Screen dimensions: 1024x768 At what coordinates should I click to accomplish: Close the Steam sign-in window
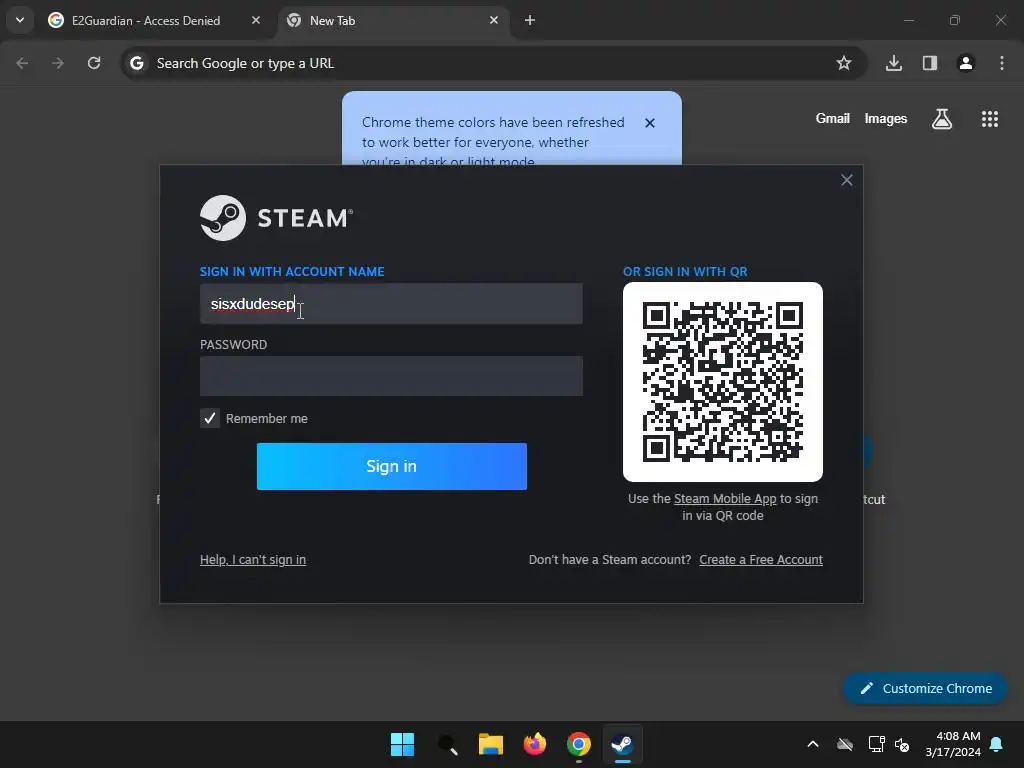pos(847,180)
